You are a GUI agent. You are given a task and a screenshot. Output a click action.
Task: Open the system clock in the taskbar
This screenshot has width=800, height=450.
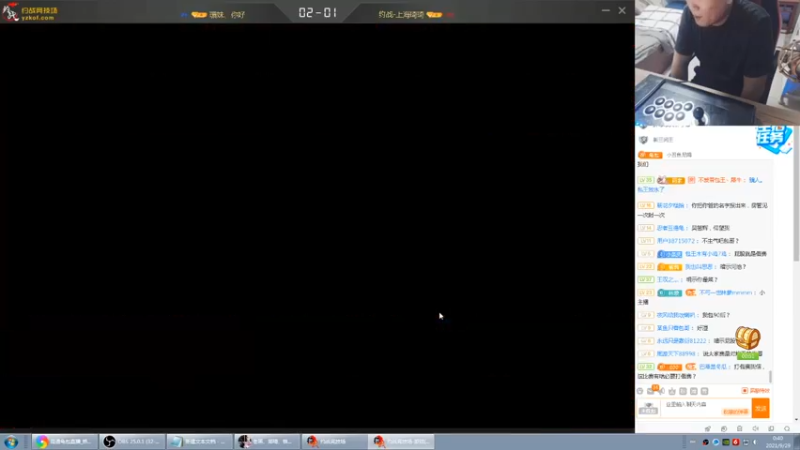coord(778,442)
